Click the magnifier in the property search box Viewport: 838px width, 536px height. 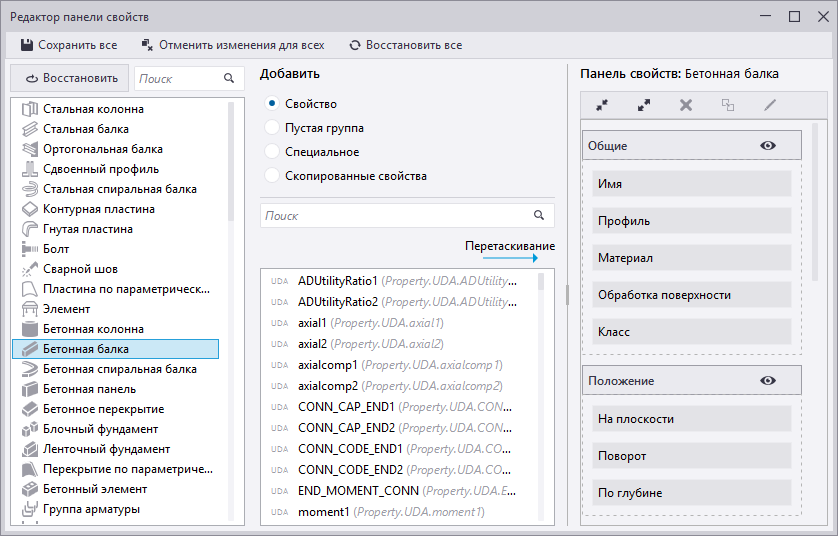tap(539, 215)
